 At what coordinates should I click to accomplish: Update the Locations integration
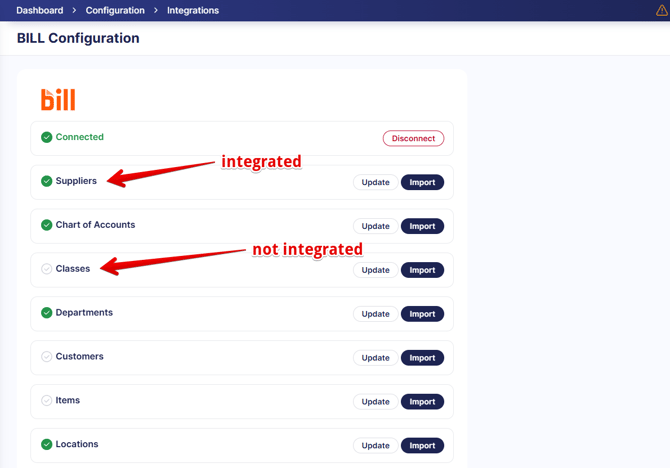[375, 446]
